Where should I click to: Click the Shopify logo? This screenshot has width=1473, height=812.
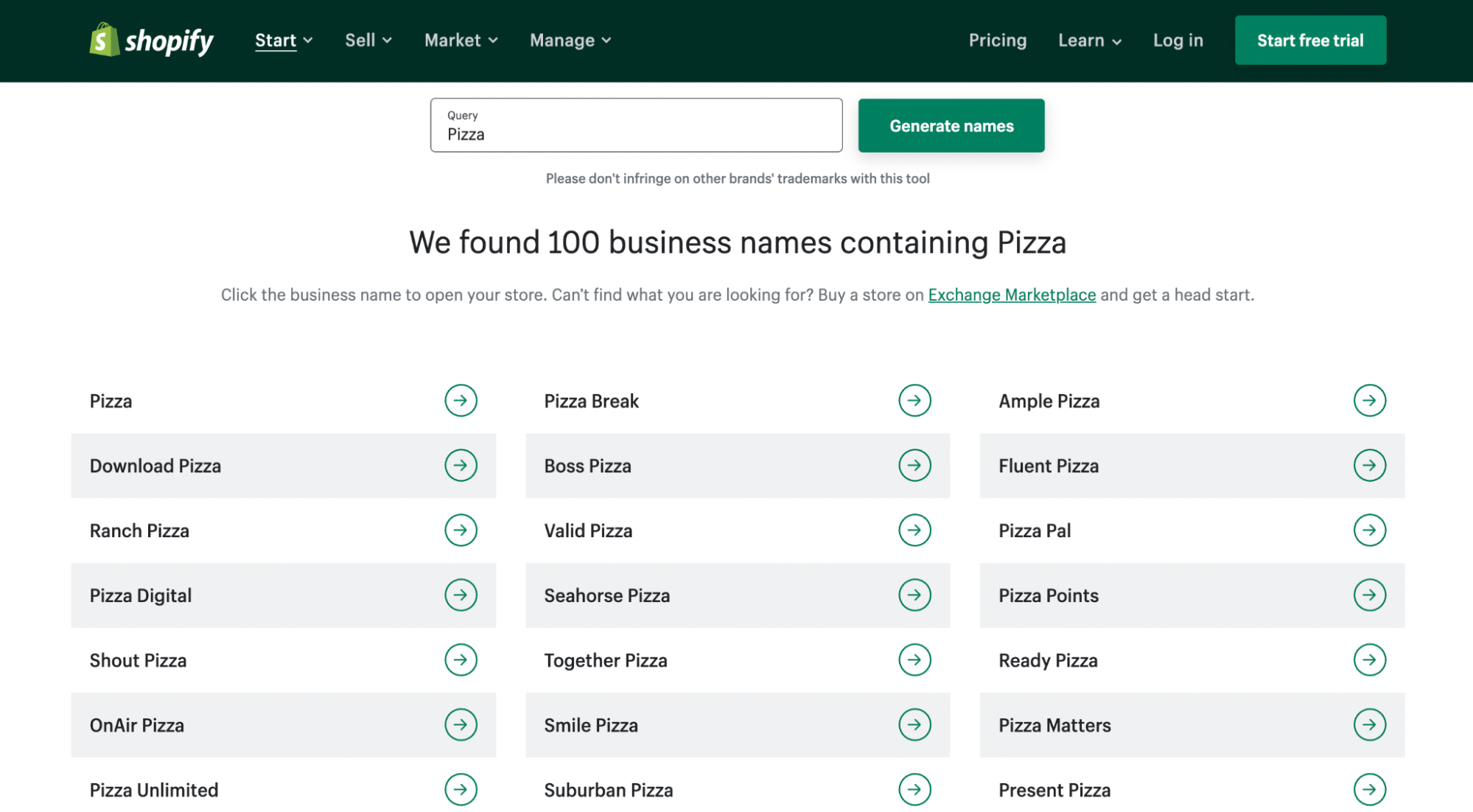click(x=151, y=40)
